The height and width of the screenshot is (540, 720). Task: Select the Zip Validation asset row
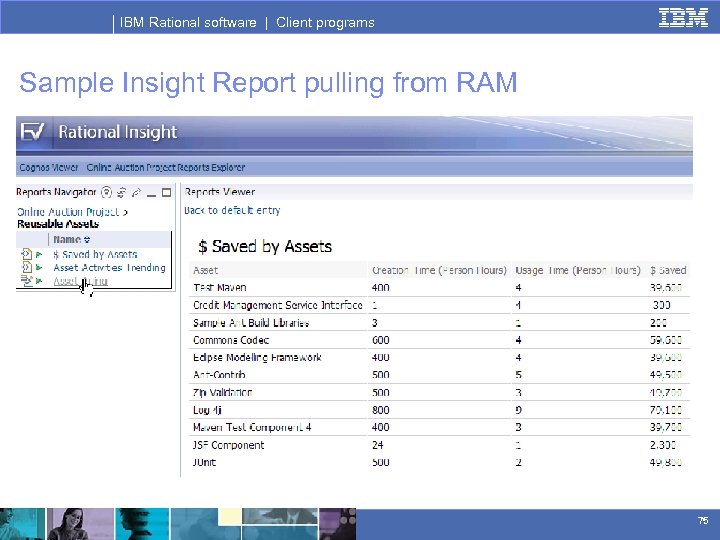tap(439, 392)
